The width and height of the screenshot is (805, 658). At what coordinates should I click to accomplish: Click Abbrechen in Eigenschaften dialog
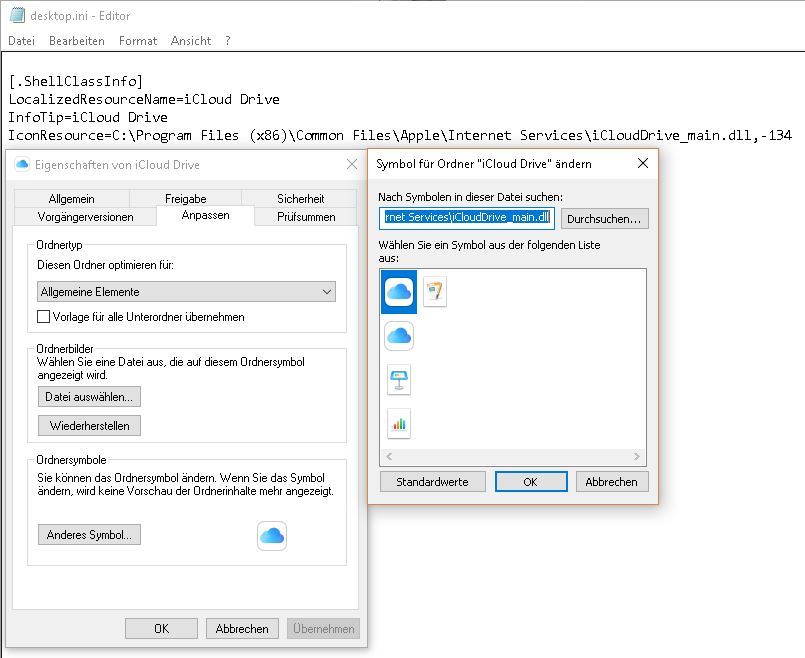[x=242, y=629]
